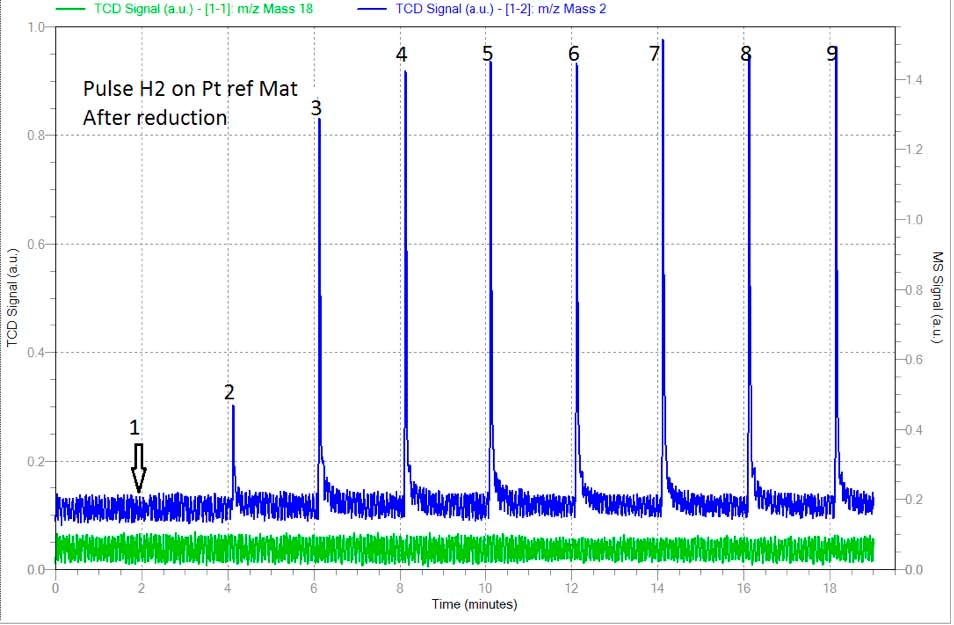Select peak label number 4
This screenshot has width=954, height=625.
click(401, 54)
